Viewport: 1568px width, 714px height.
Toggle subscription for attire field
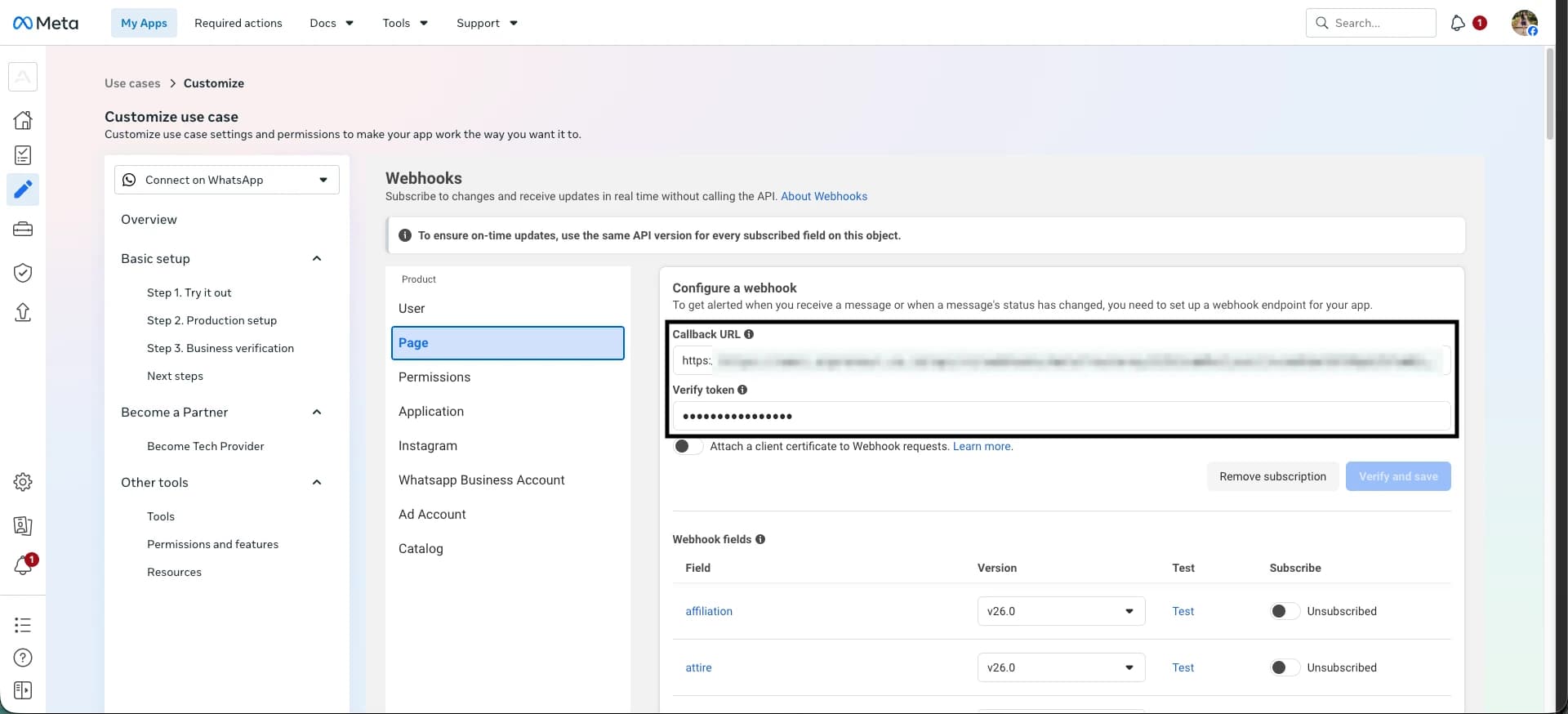tap(1285, 667)
